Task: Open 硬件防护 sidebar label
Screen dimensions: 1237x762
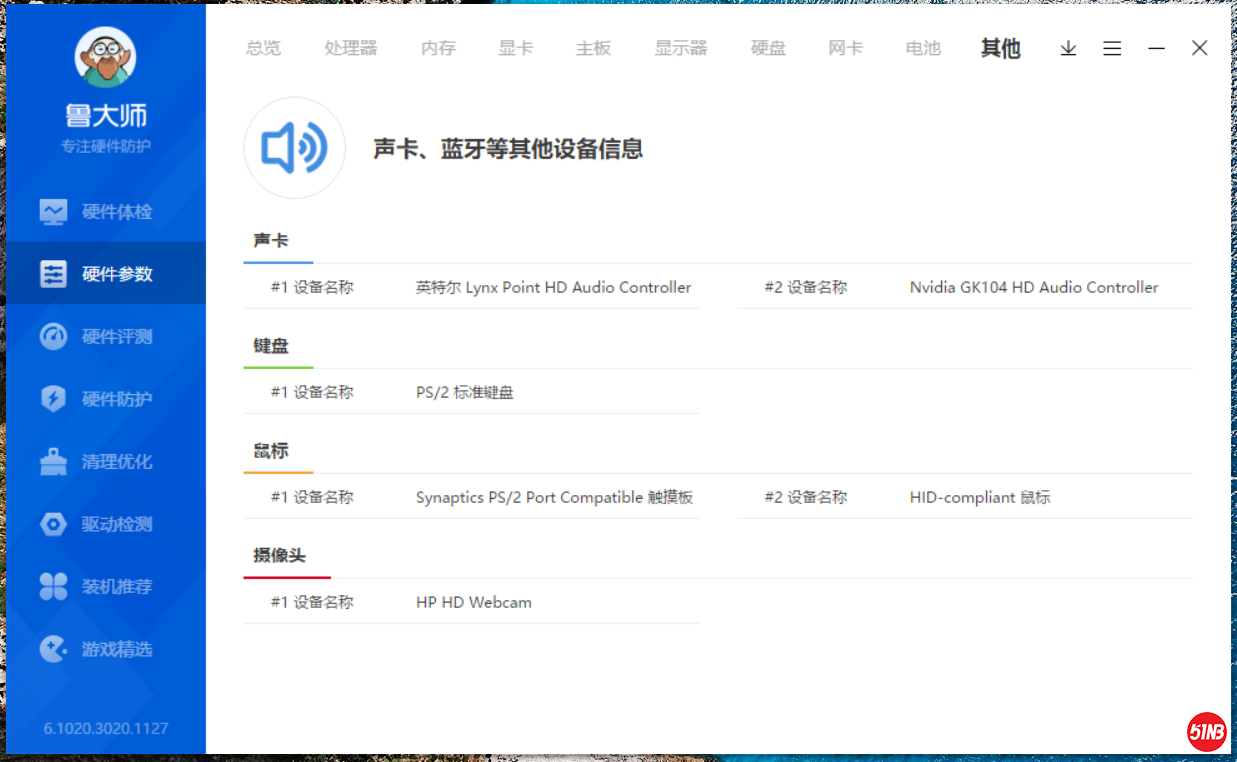Action: tap(117, 399)
